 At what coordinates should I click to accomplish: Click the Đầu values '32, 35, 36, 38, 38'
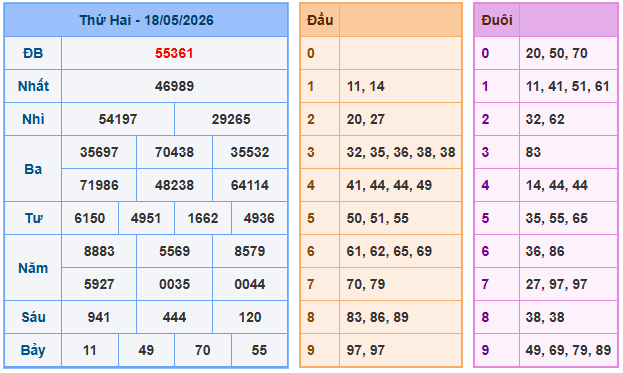pyautogui.click(x=401, y=152)
